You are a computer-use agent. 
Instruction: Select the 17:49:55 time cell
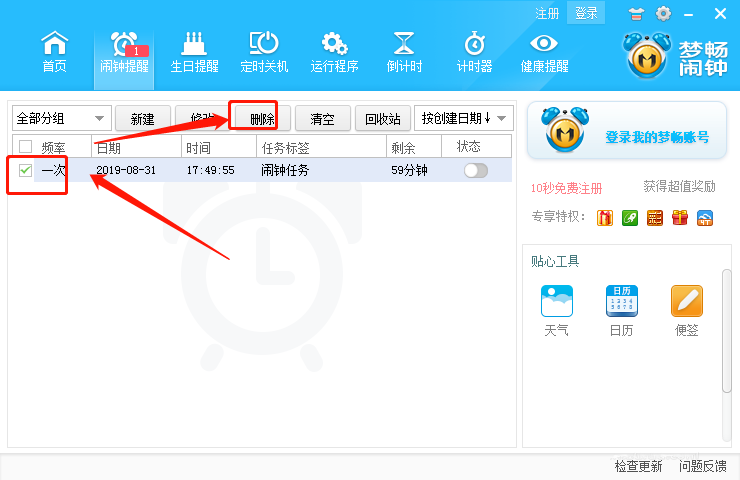[210, 170]
